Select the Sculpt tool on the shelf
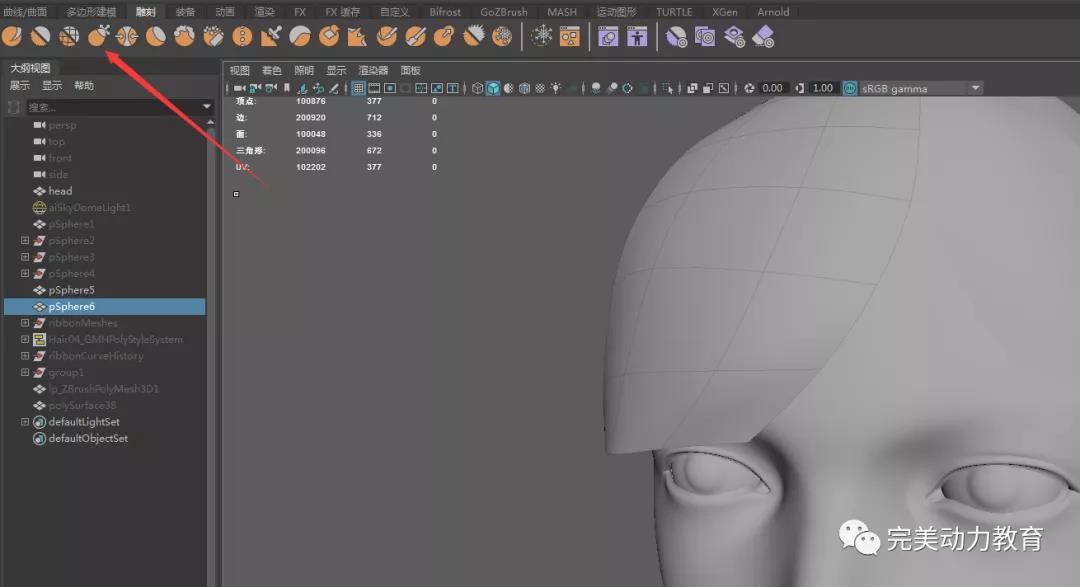Screen dimensions: 1080x587 (12, 37)
